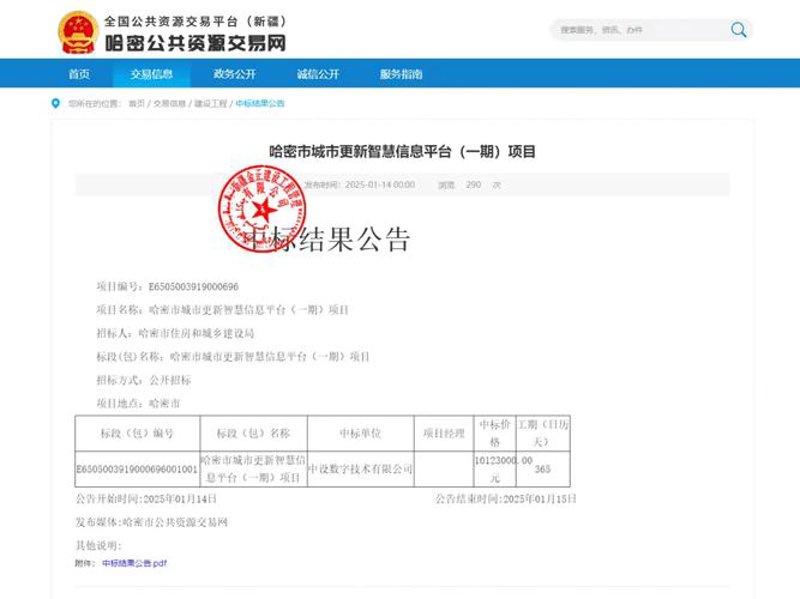Go to 中标结果公告 in breadcrumb

click(260, 104)
